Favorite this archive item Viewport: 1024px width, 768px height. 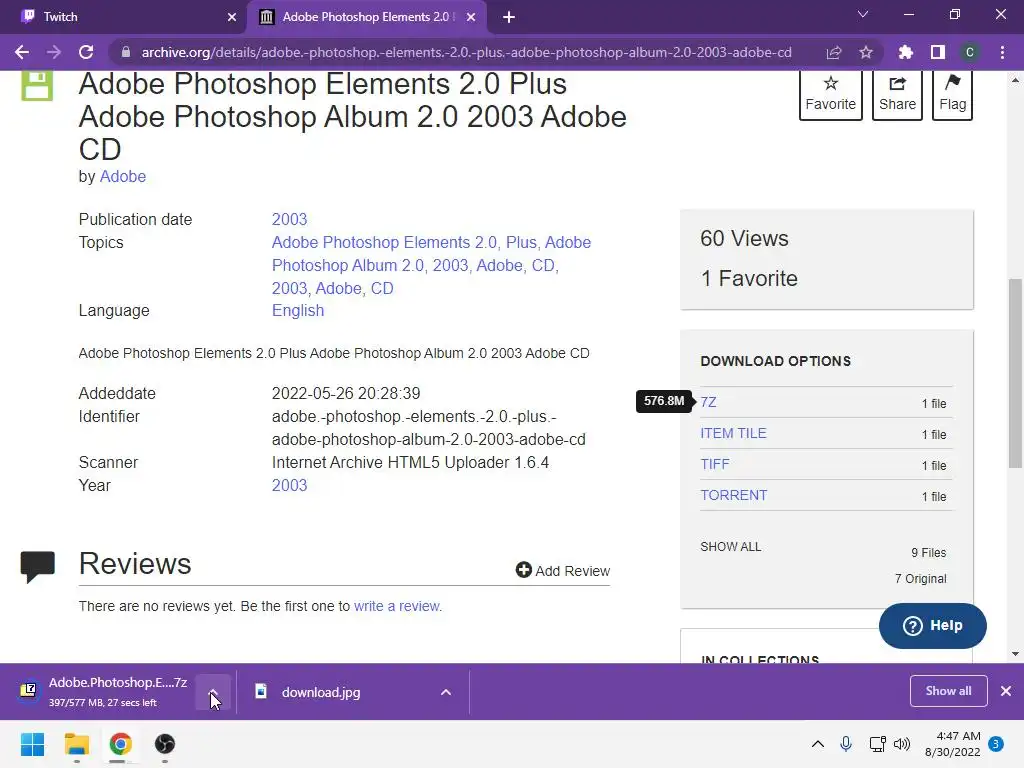coord(831,95)
